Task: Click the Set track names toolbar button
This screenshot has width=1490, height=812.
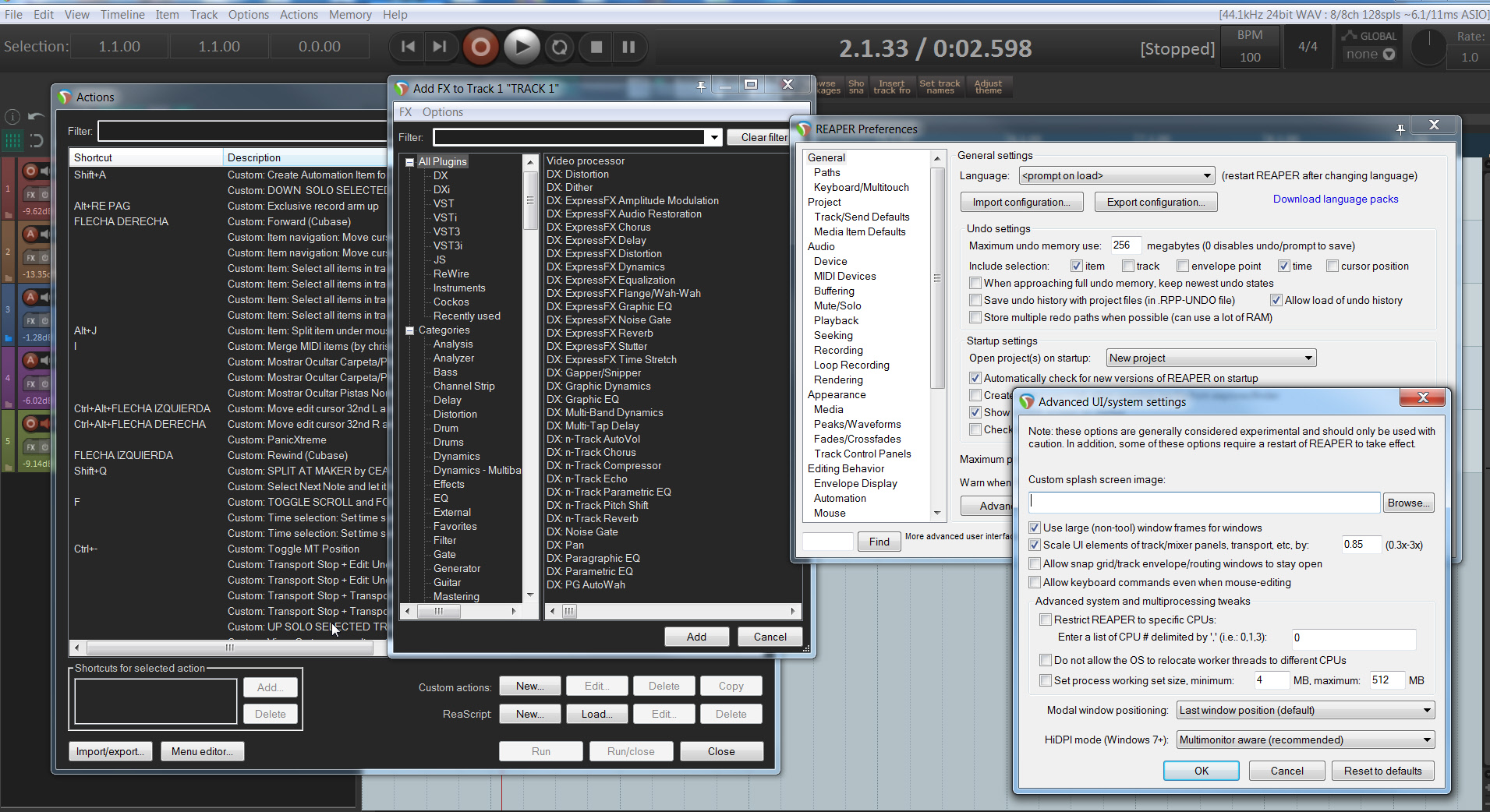Action: pyautogui.click(x=940, y=86)
